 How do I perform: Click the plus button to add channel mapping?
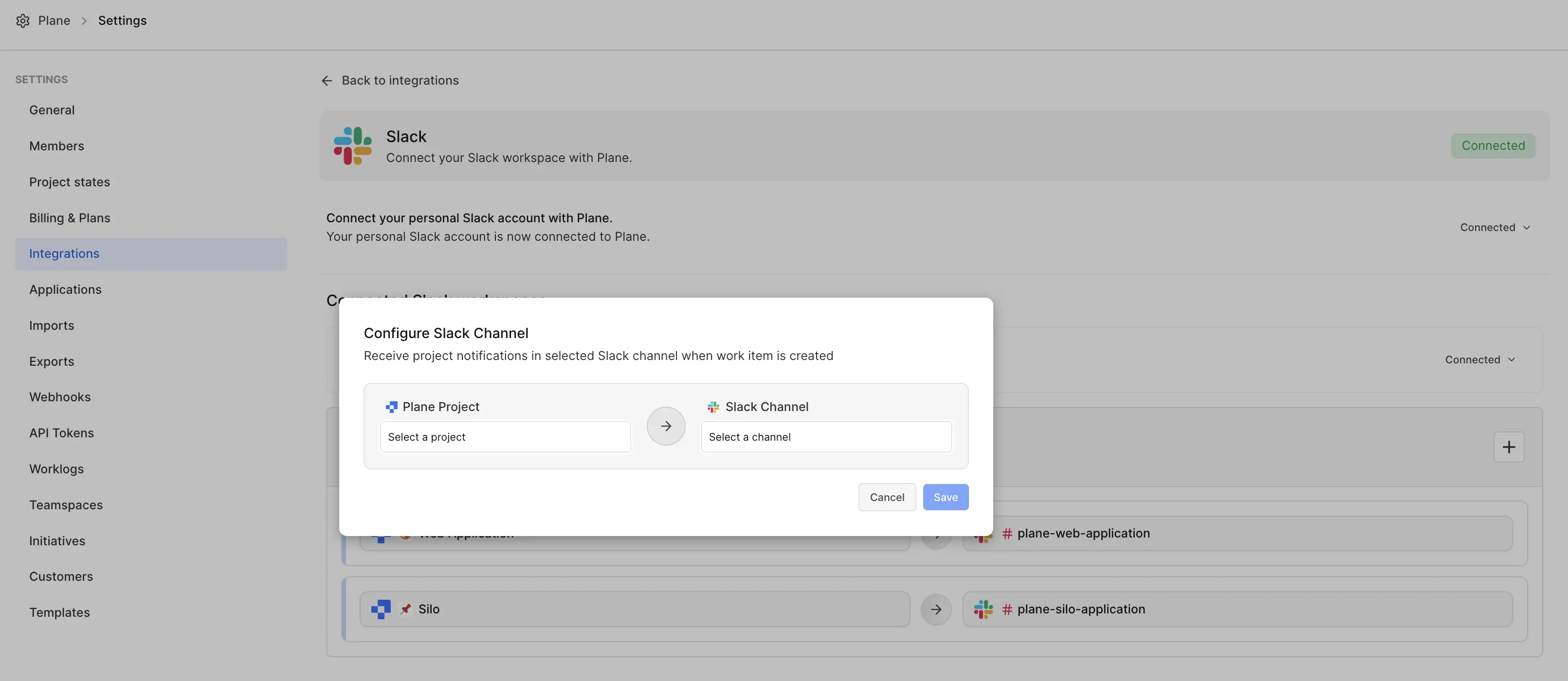click(1509, 448)
